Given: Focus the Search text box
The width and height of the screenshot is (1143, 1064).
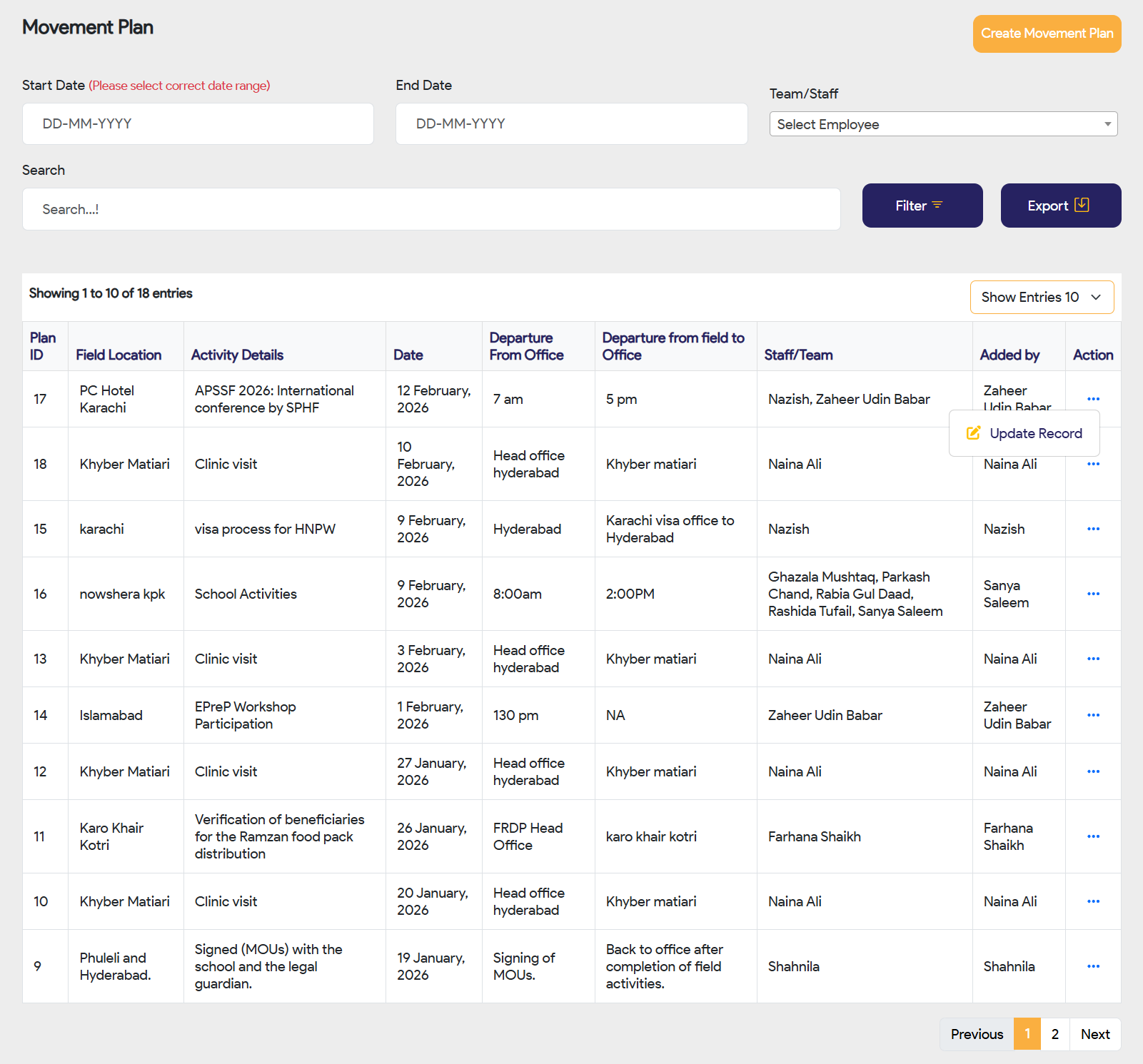Looking at the screenshot, I should (430, 209).
